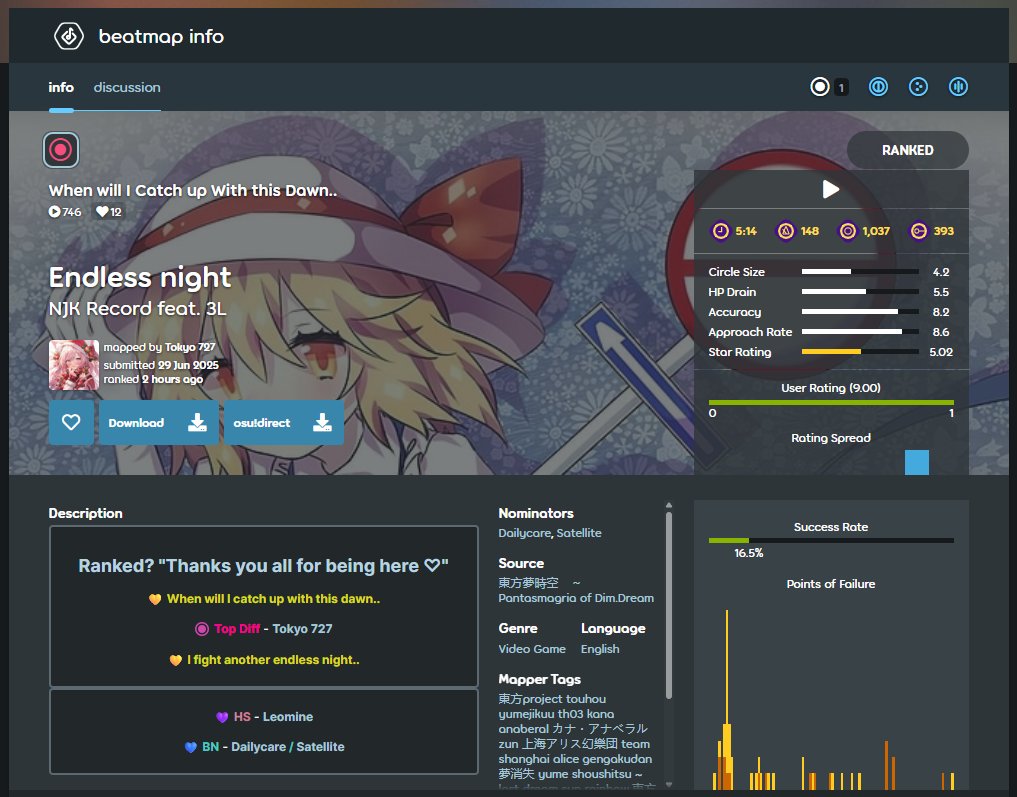
Task: Open the discussion tab
Action: 127,88
